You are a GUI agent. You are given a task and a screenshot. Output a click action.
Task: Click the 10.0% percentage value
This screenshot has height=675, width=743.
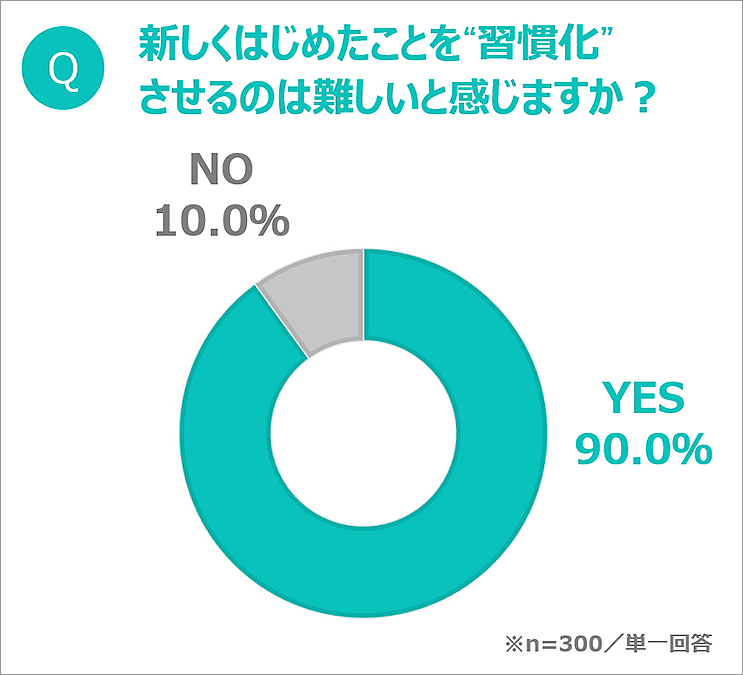(x=221, y=220)
